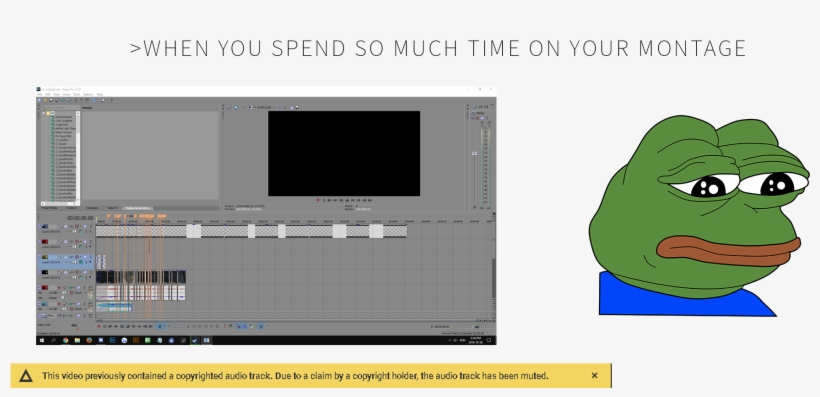Screen dimensions: 820x397
Task: Click the Master bus label in the mixer
Action: click(x=481, y=113)
